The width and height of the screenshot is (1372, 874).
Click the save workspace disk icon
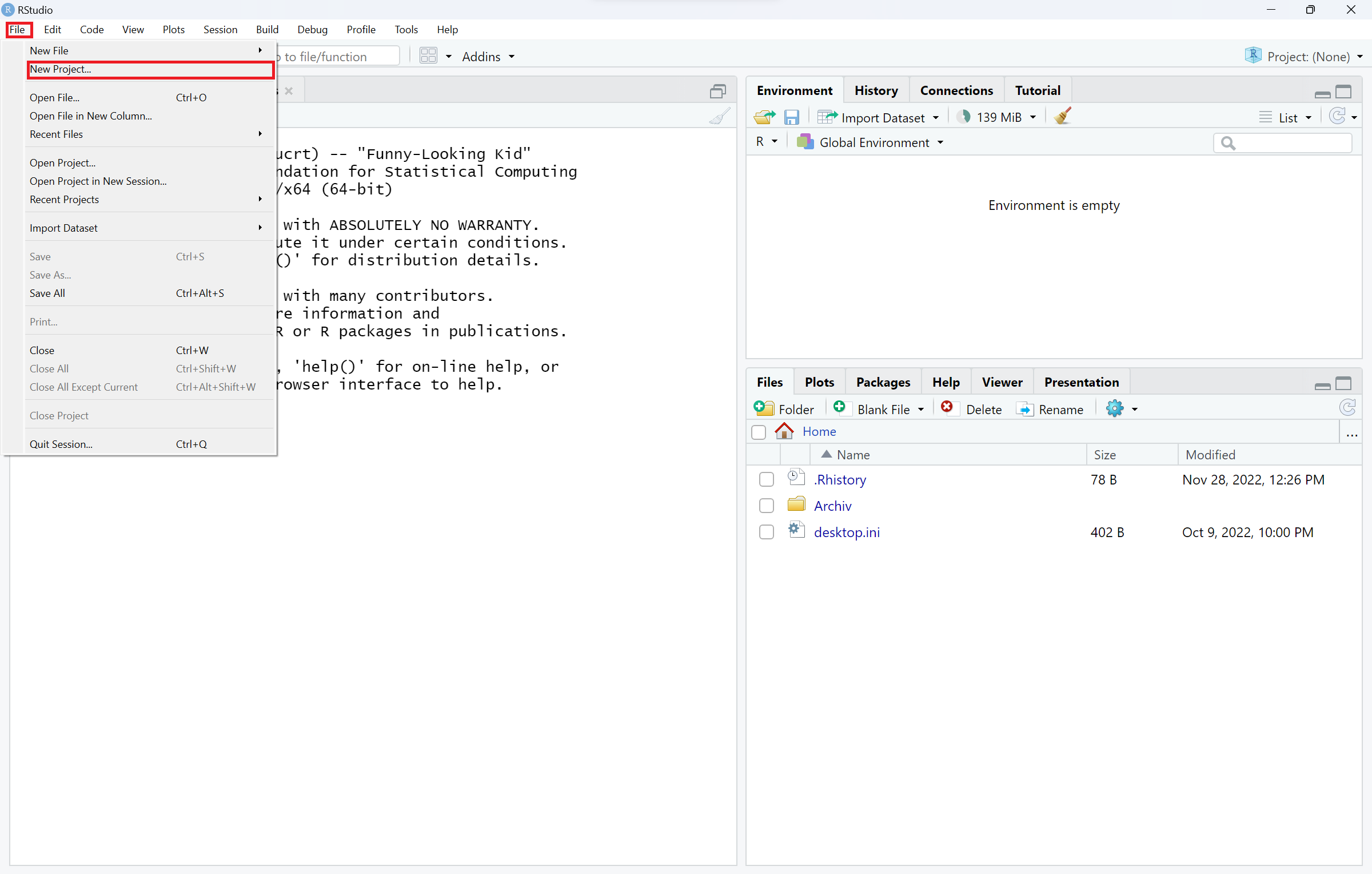coord(791,117)
